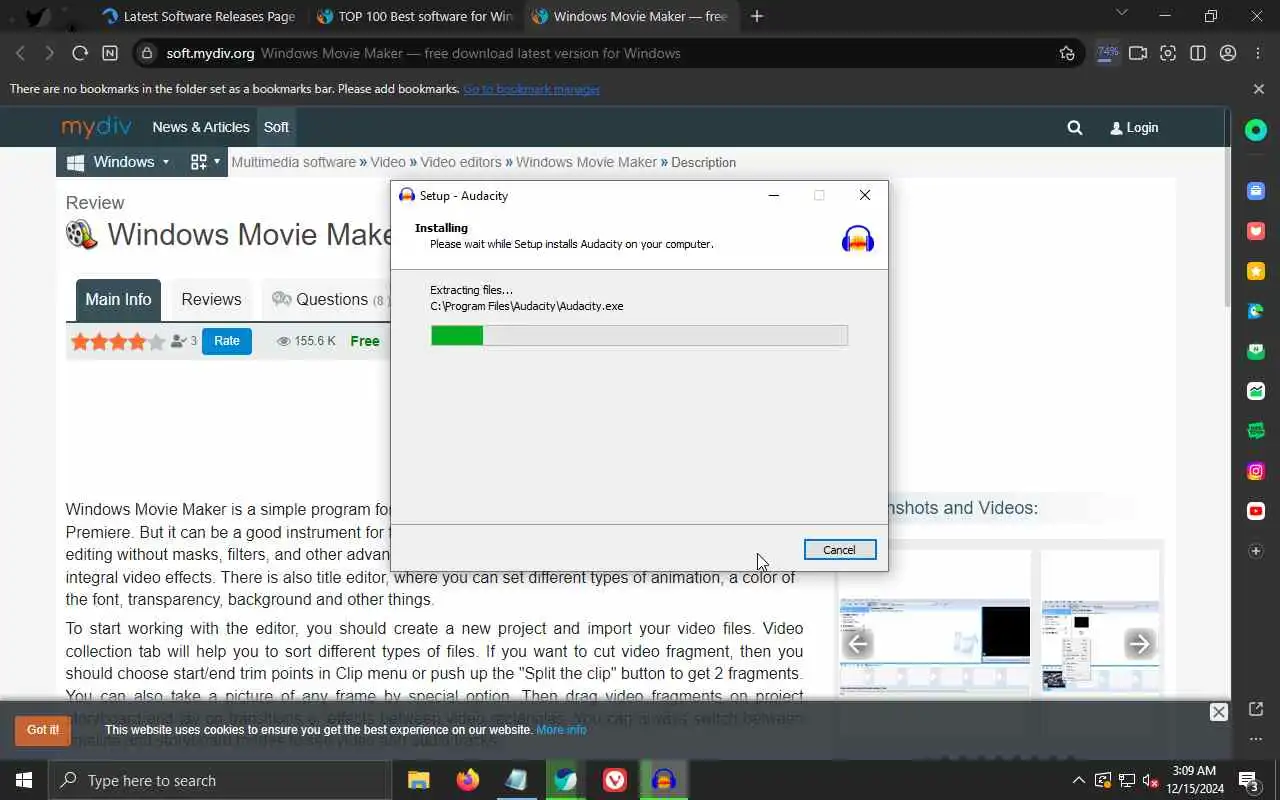
Task: Click the green circle sidebar icon
Action: [x=1256, y=130]
